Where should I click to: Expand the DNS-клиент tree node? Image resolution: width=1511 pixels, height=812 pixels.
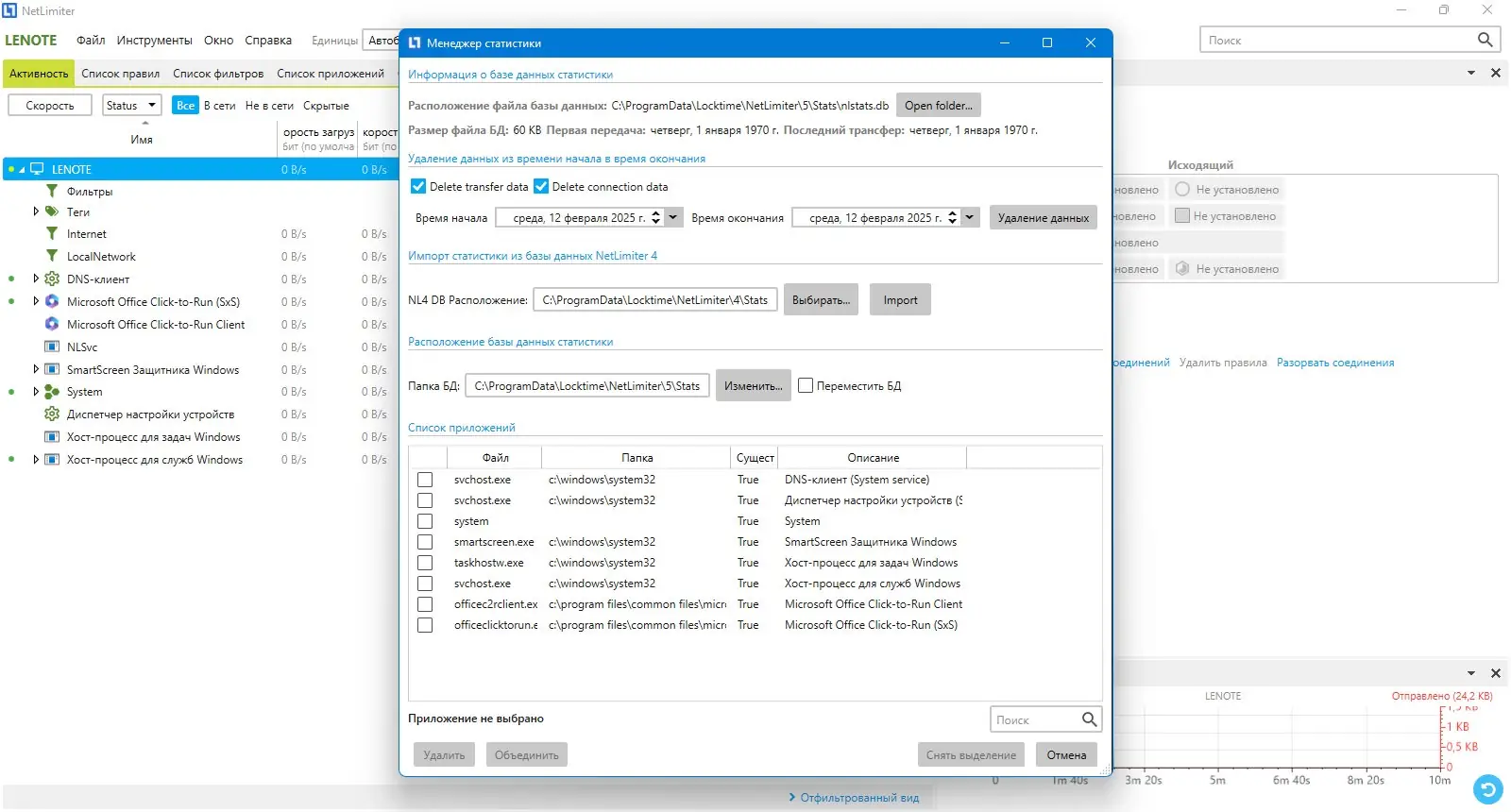[36, 279]
